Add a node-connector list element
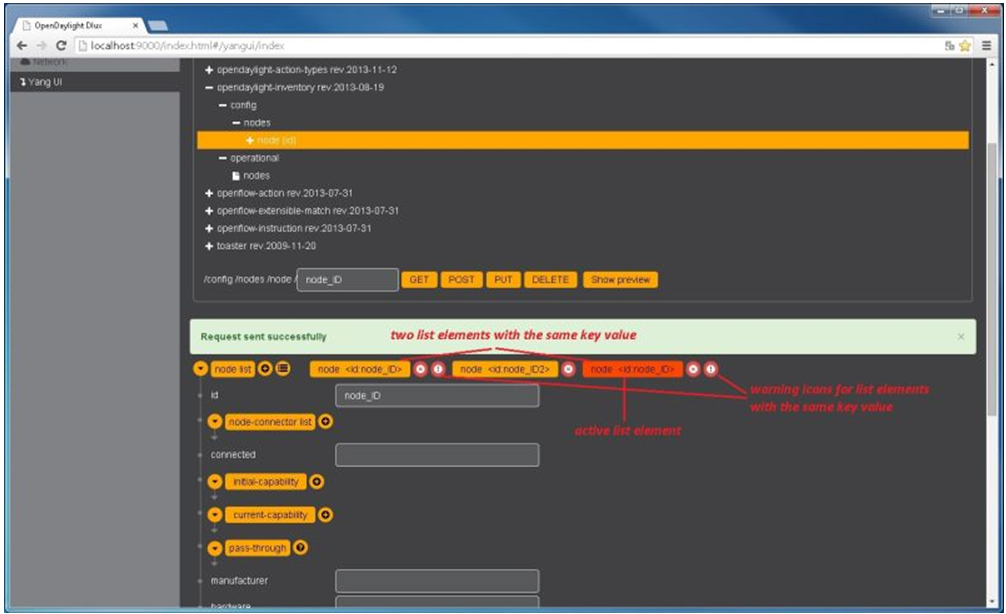Viewport: 1006px width, 614px height. click(x=325, y=422)
